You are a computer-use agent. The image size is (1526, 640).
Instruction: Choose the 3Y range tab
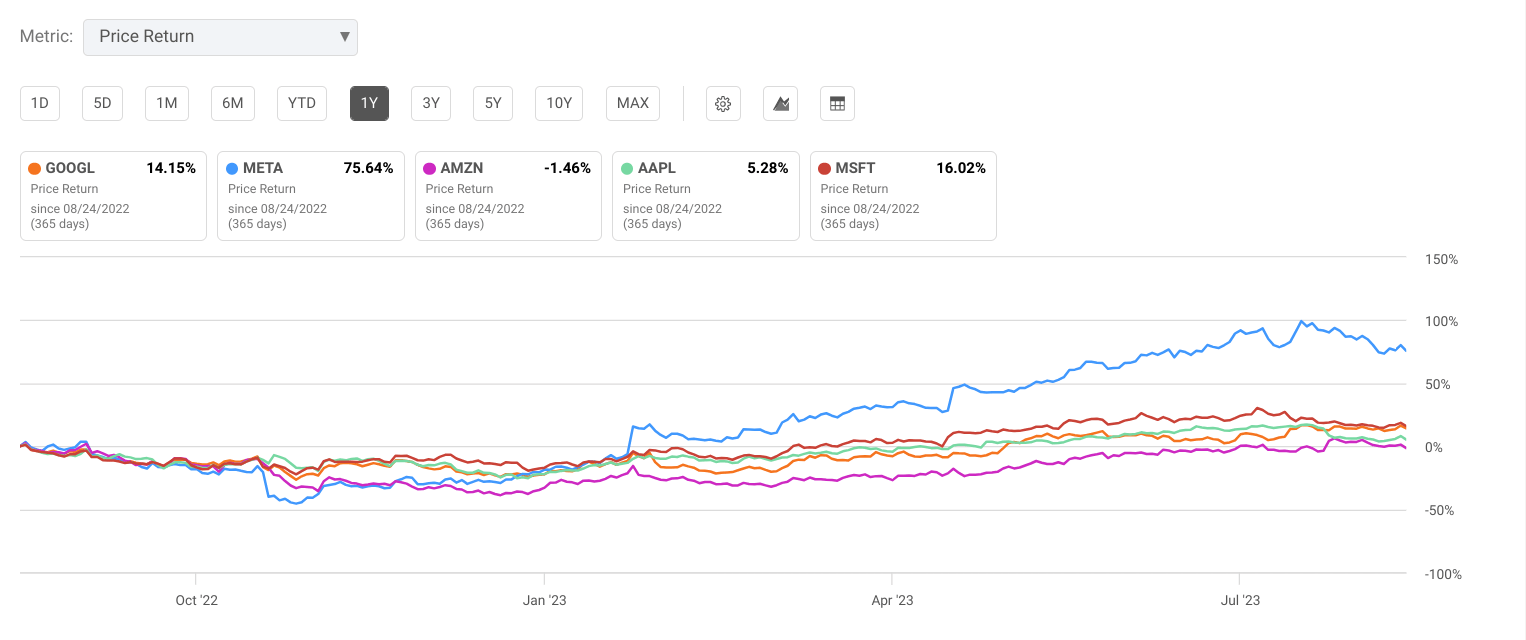[x=431, y=103]
